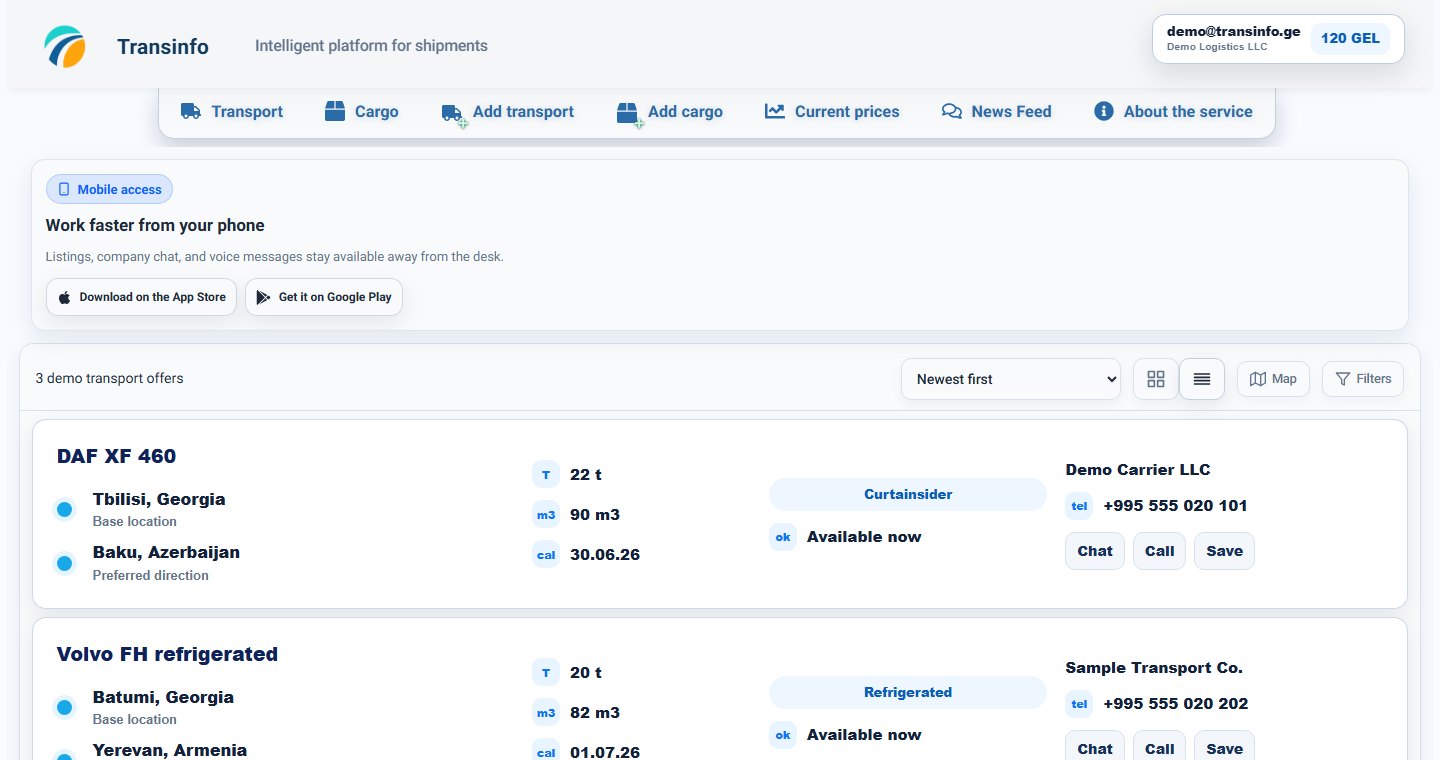Toggle the Map view button
Viewport: 1440px width, 760px height.
pyautogui.click(x=1273, y=379)
